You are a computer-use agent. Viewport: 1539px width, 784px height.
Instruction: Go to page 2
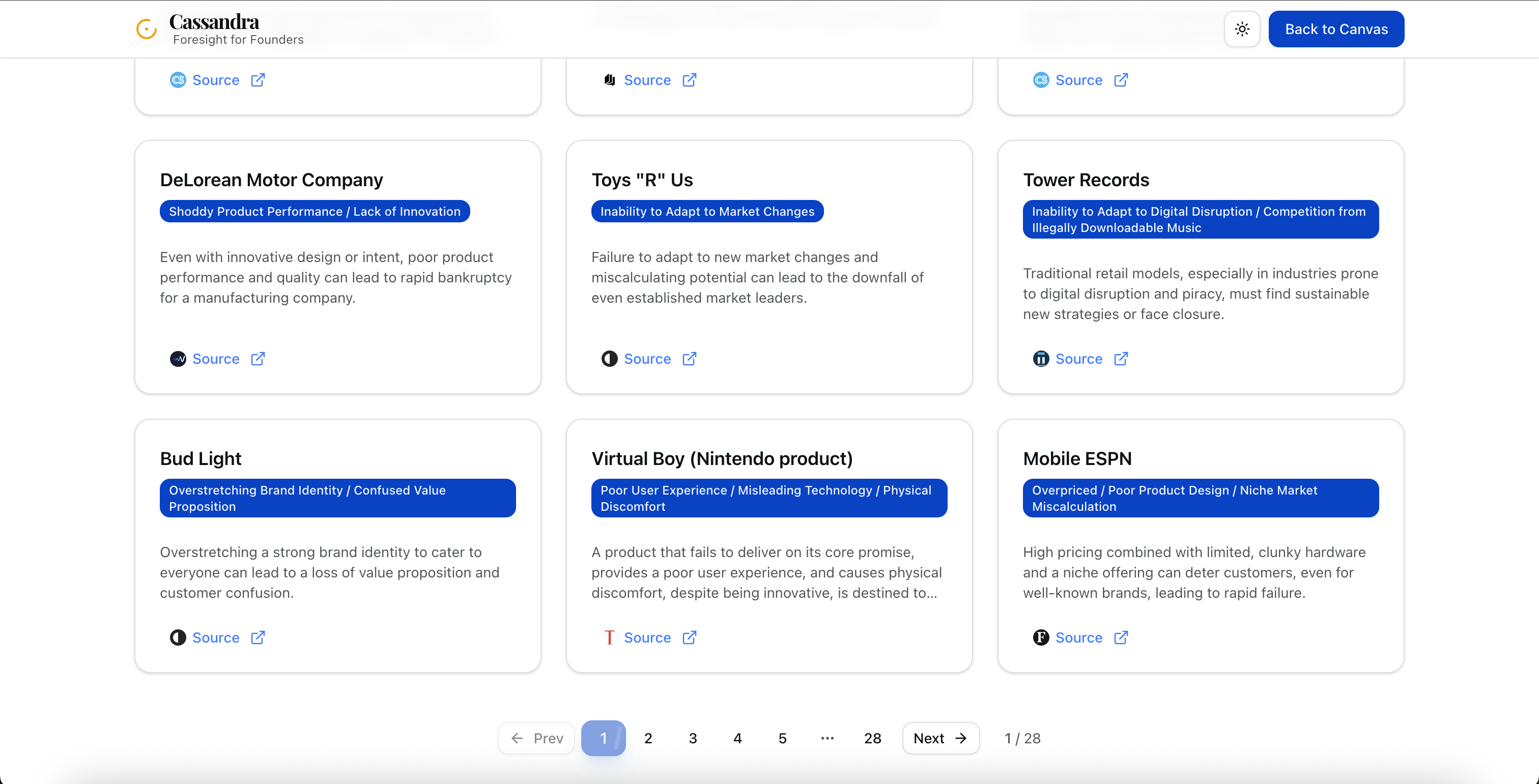(x=648, y=739)
